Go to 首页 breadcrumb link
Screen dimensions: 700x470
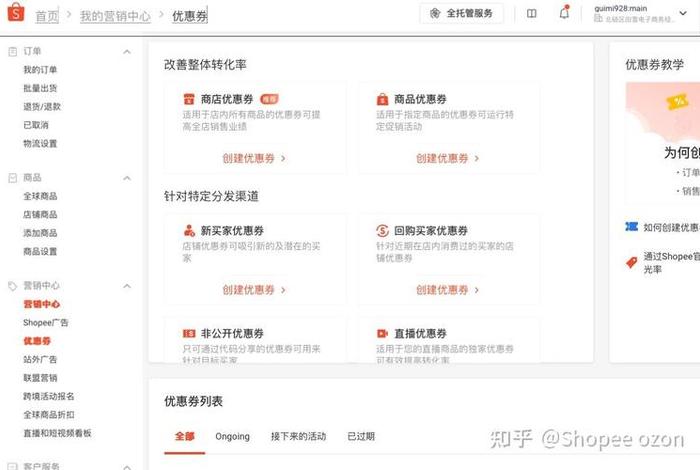47,17
